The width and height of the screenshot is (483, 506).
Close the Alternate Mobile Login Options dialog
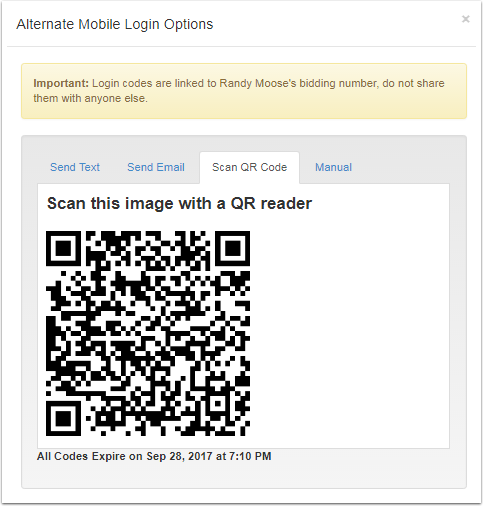point(466,19)
